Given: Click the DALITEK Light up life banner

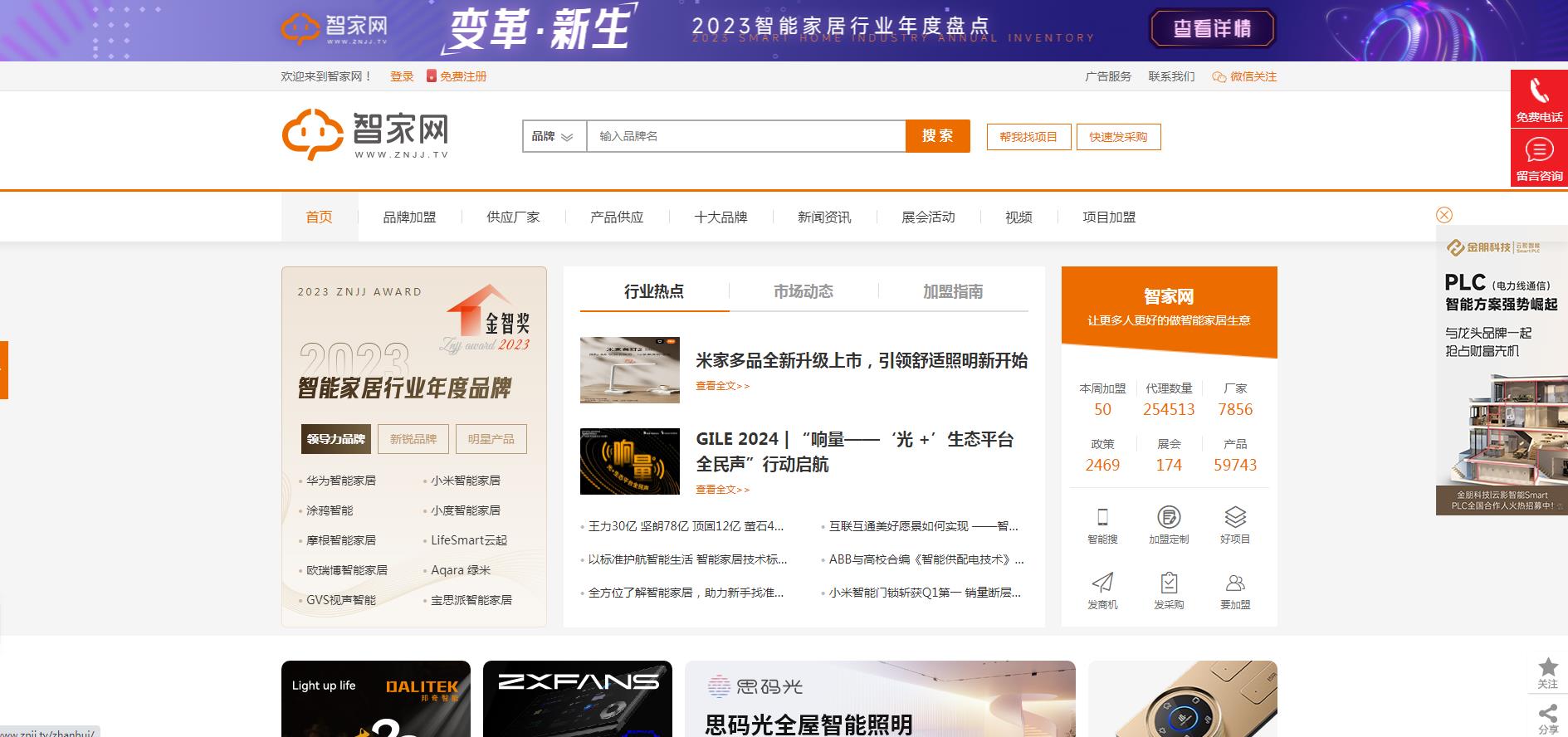Looking at the screenshot, I should [376, 699].
